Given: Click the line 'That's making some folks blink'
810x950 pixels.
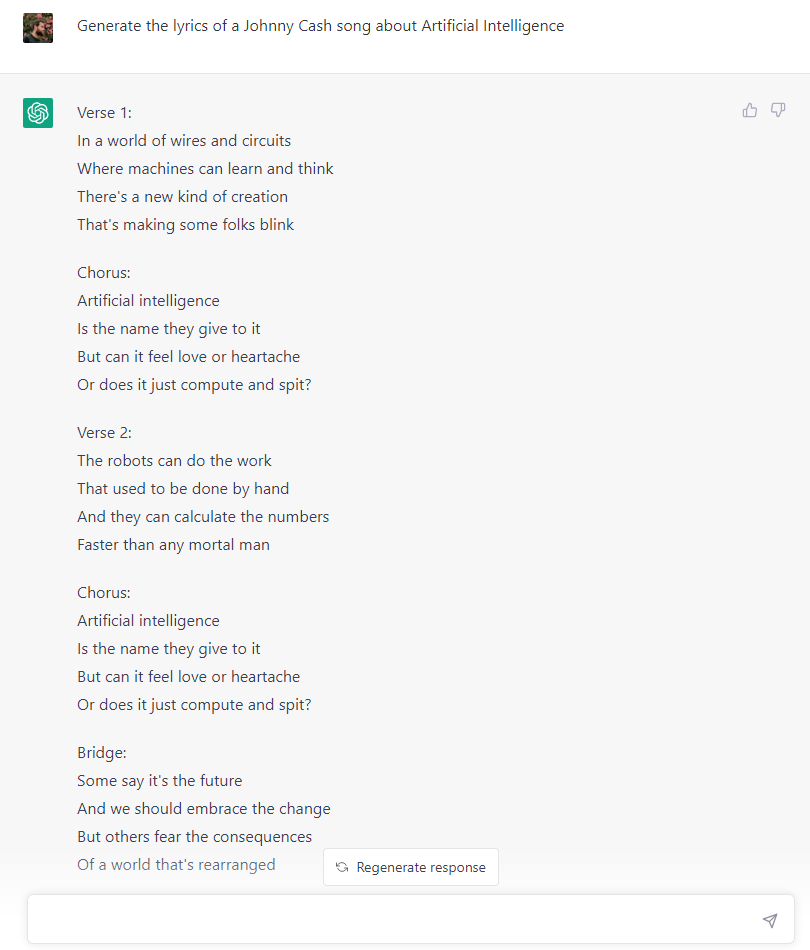Looking at the screenshot, I should tap(185, 225).
